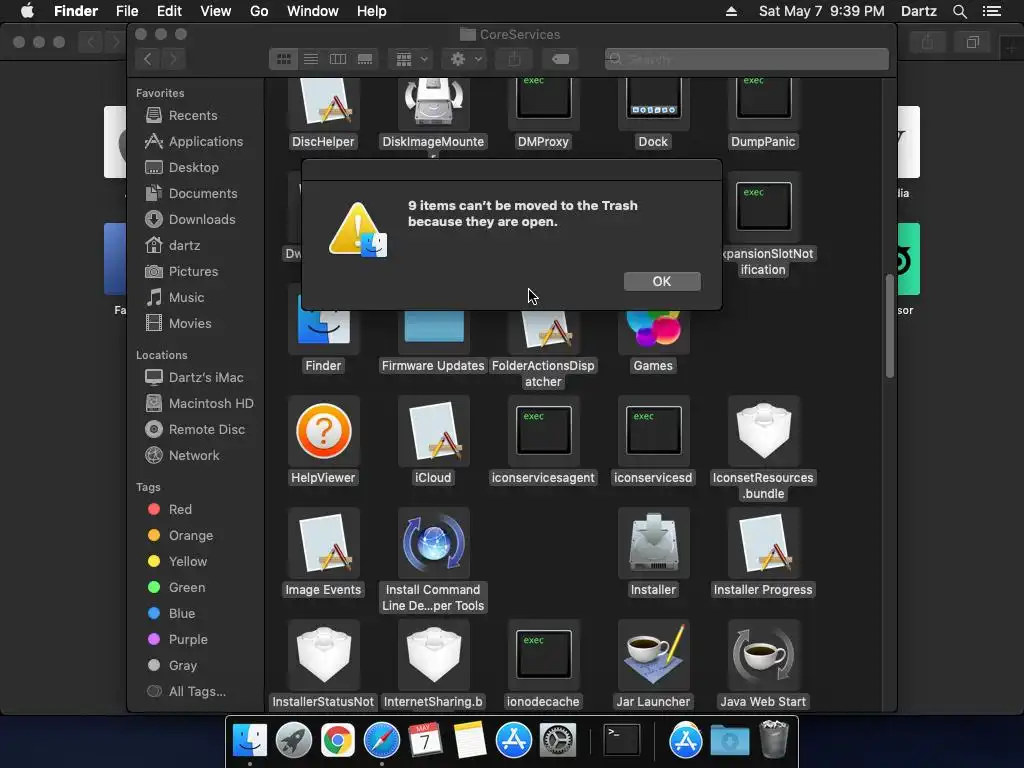Open the Help menu
The width and height of the screenshot is (1024, 768).
[x=372, y=11]
